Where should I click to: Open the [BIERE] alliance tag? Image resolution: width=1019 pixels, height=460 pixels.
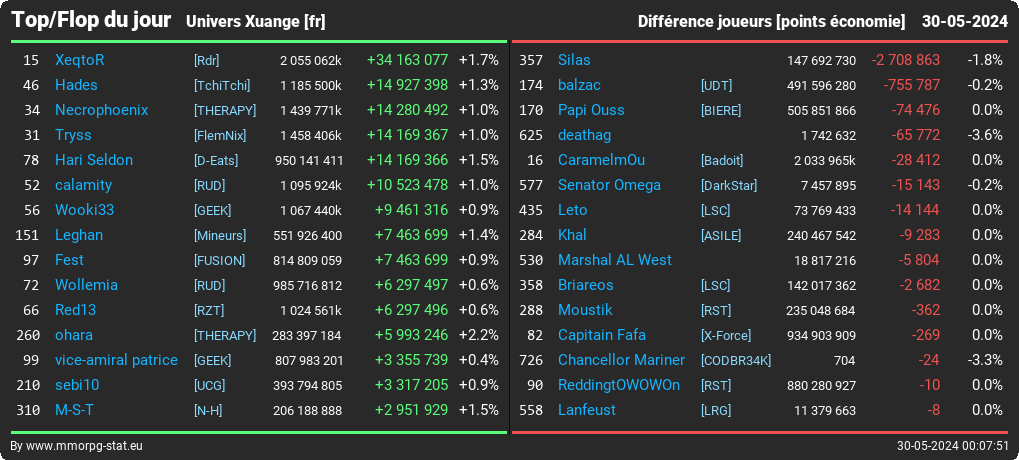point(721,110)
